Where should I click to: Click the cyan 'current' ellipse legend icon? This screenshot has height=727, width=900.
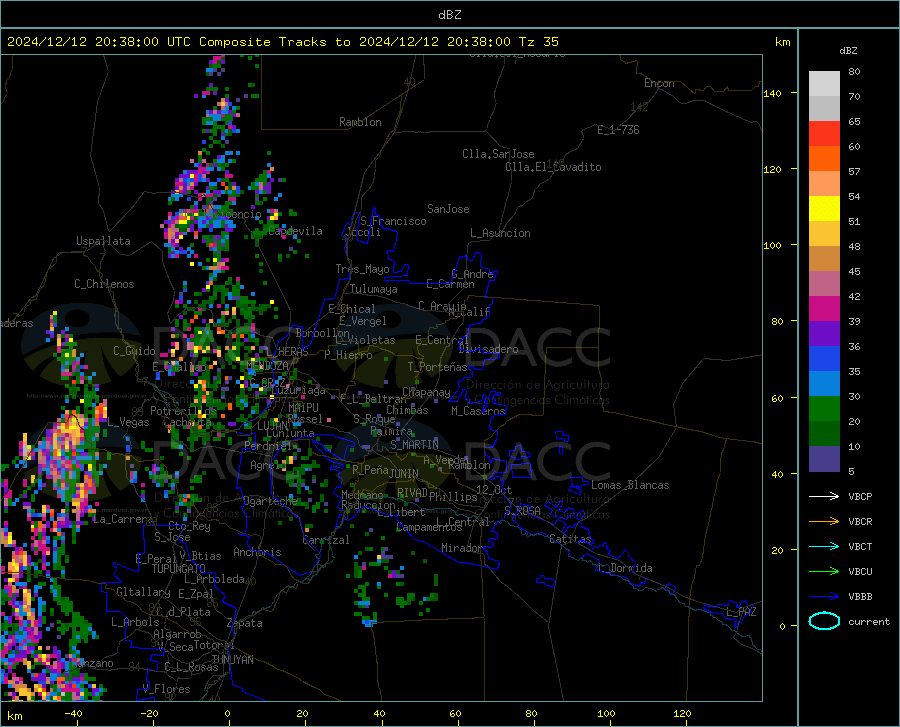(x=824, y=621)
